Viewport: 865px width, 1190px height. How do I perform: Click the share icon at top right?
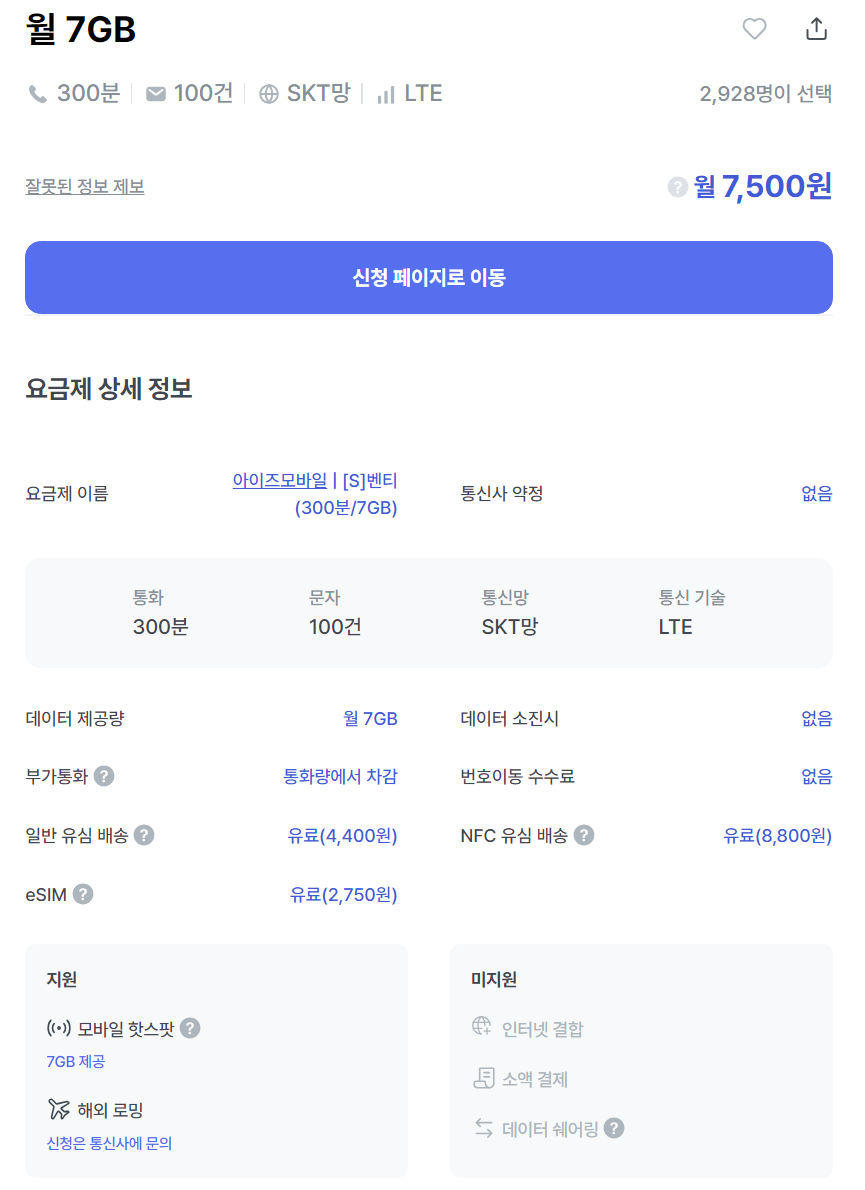pos(816,29)
